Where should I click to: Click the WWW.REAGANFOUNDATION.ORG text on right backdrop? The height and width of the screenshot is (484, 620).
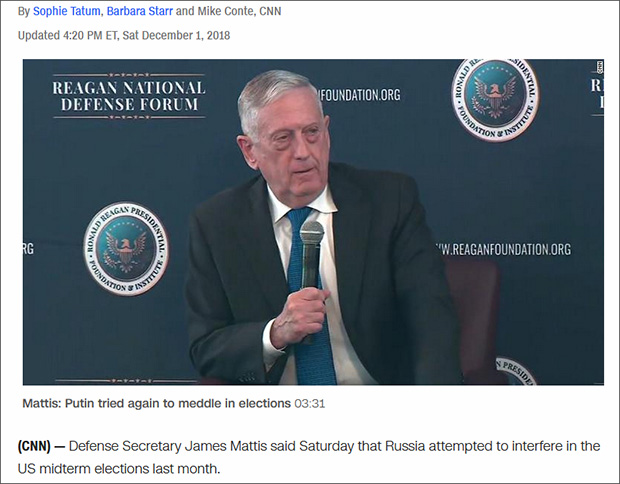coord(503,250)
